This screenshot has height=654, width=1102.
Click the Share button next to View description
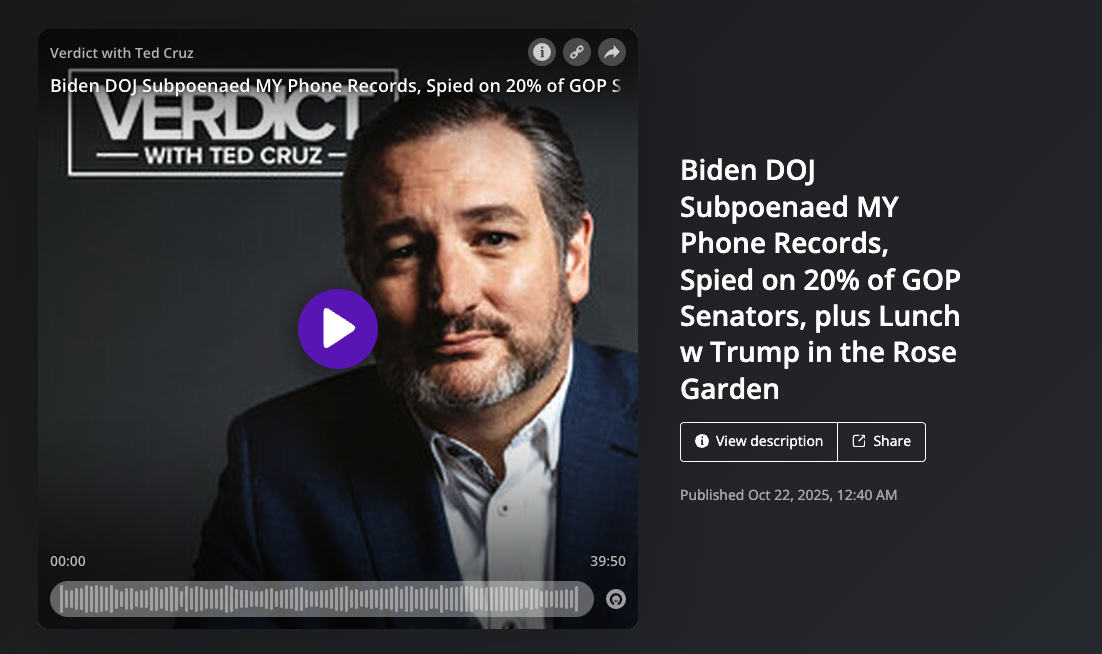click(881, 442)
